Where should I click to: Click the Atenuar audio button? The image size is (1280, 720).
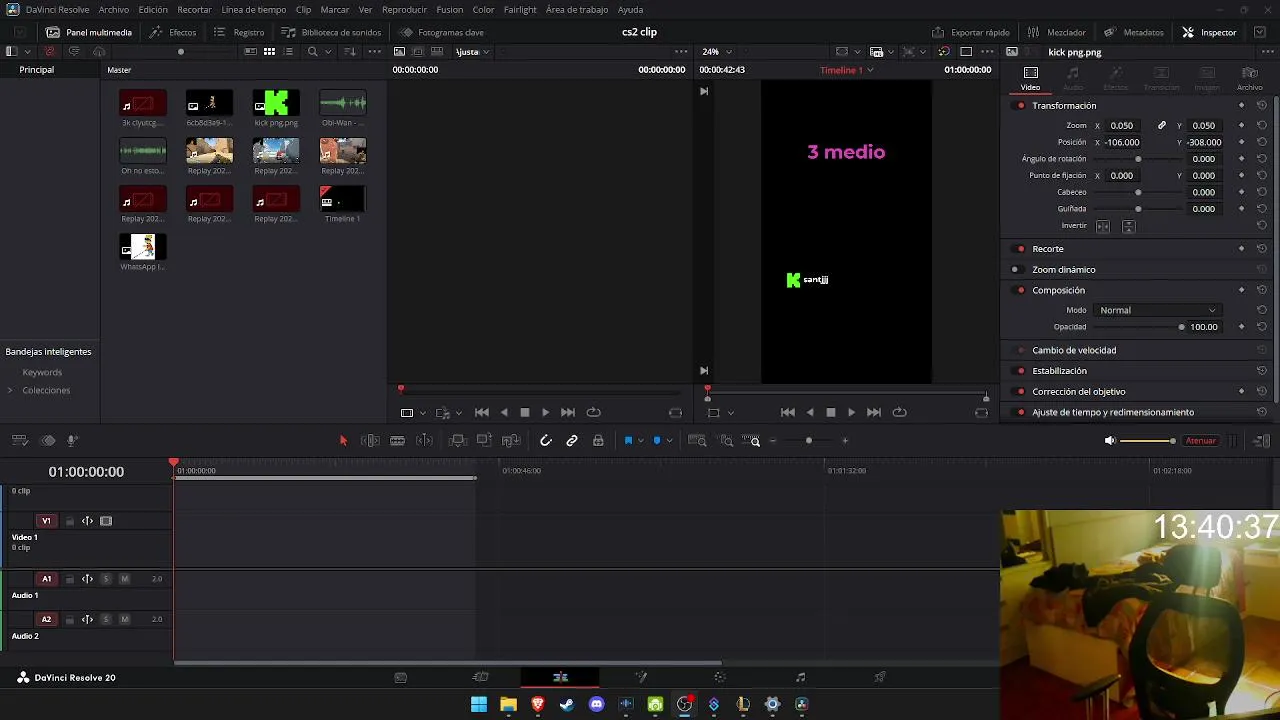coord(1200,440)
